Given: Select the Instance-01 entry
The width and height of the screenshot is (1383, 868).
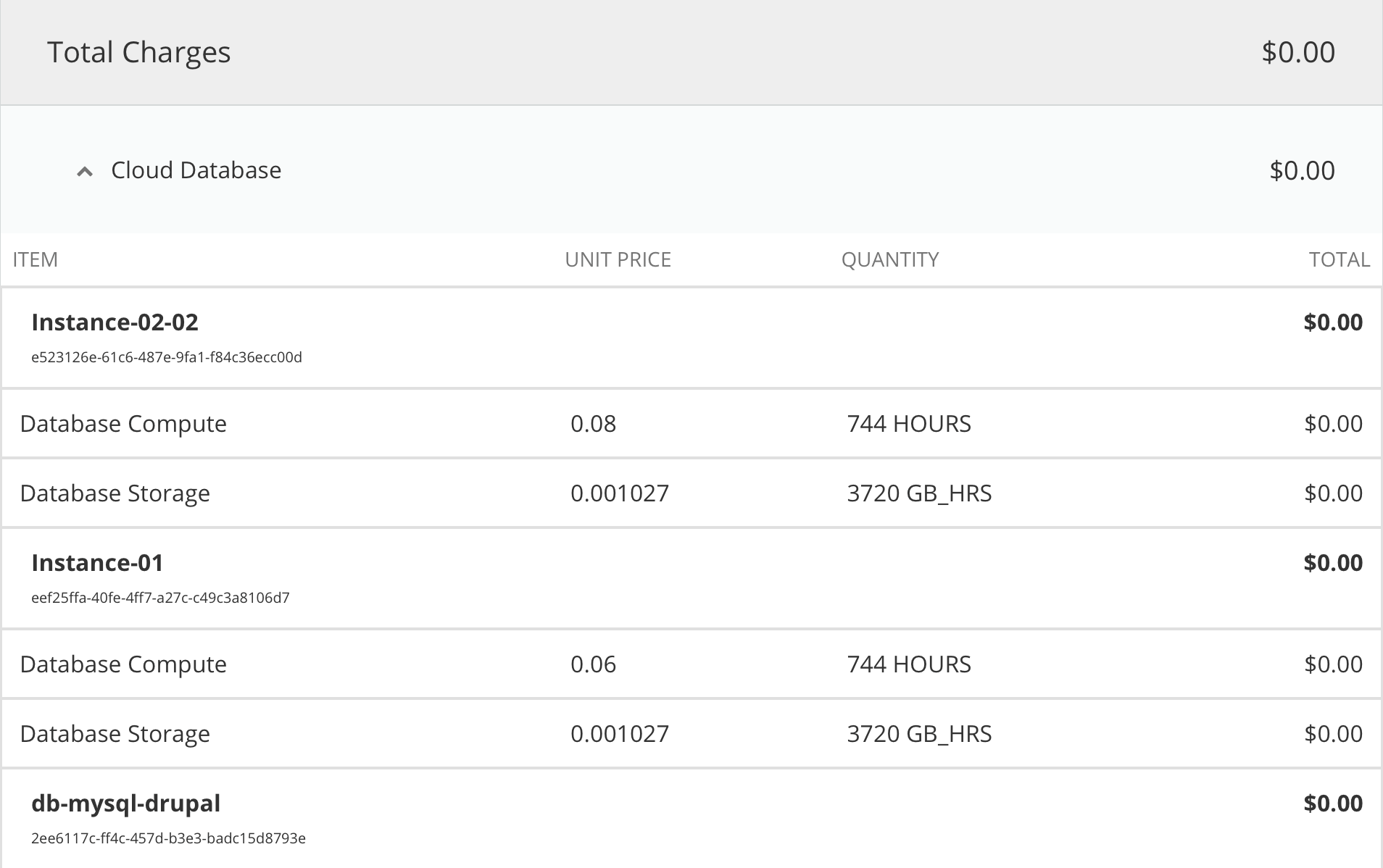Looking at the screenshot, I should [x=97, y=562].
